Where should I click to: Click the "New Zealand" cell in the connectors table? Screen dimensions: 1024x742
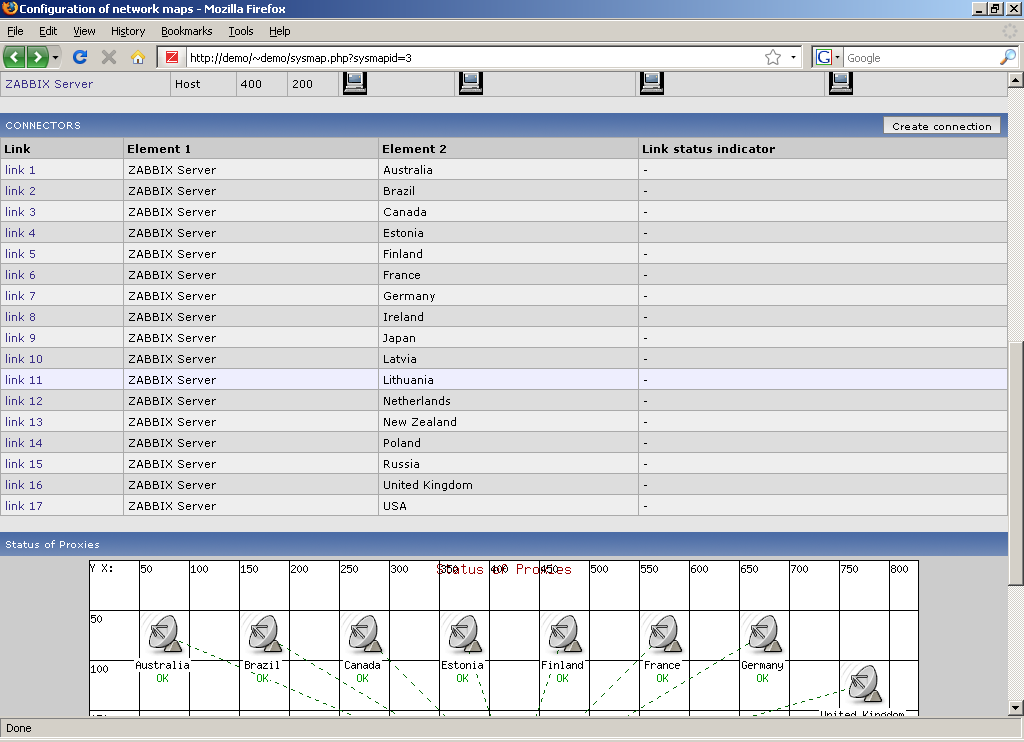(508, 422)
